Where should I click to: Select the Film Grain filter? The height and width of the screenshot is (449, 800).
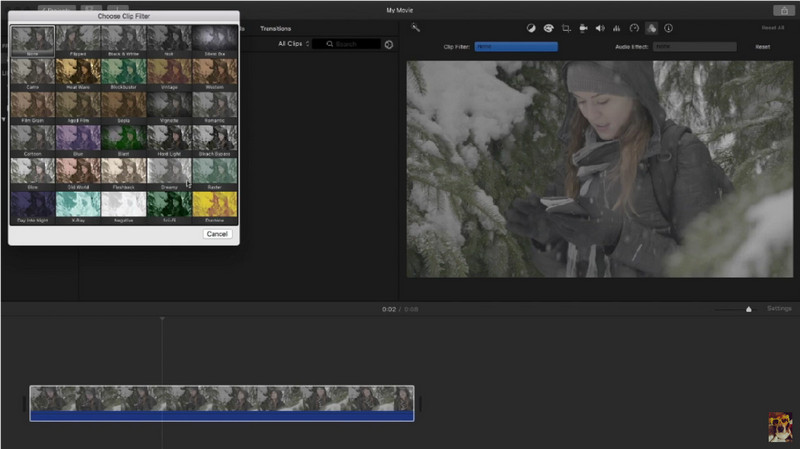pyautogui.click(x=33, y=107)
